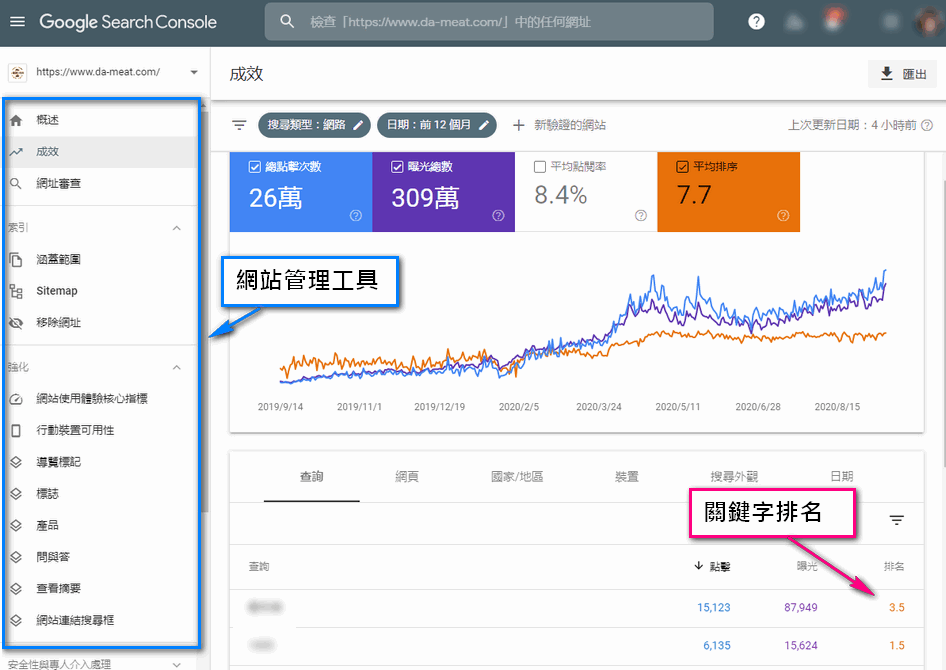Click the home icon for 概述
The width and height of the screenshot is (946, 670).
16,120
